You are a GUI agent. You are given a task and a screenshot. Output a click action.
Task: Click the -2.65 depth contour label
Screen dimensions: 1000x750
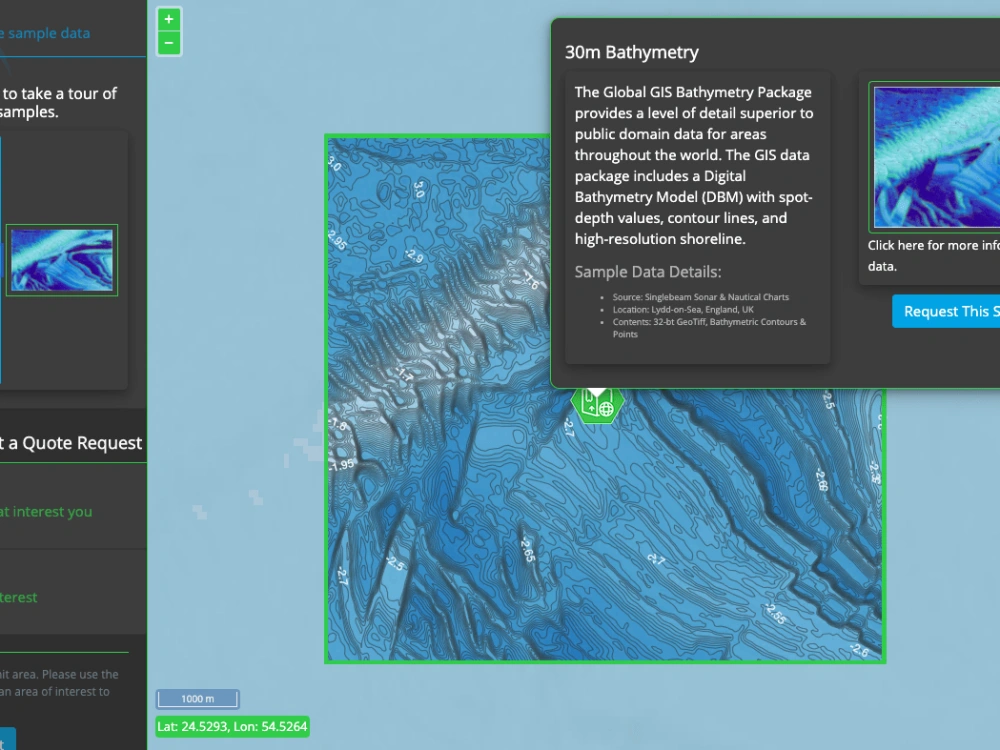click(527, 549)
